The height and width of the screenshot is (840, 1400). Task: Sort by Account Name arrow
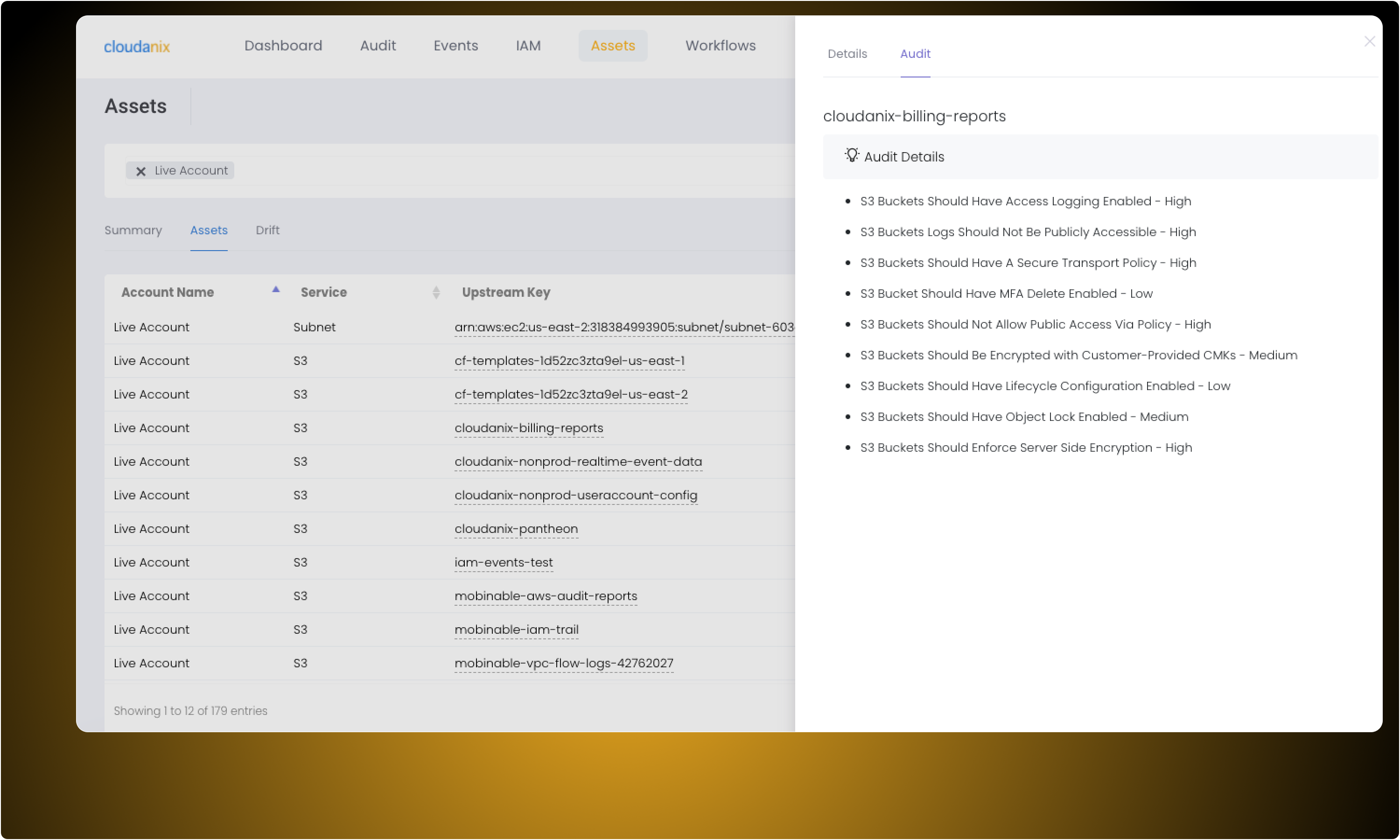276,290
